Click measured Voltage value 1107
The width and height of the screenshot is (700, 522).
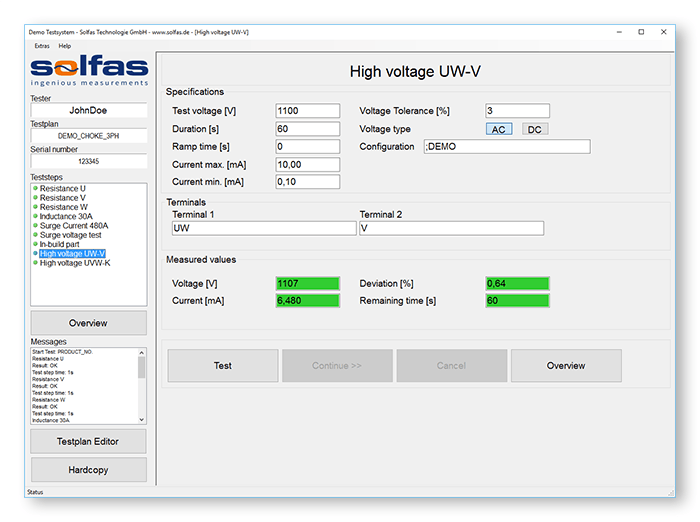coord(308,284)
